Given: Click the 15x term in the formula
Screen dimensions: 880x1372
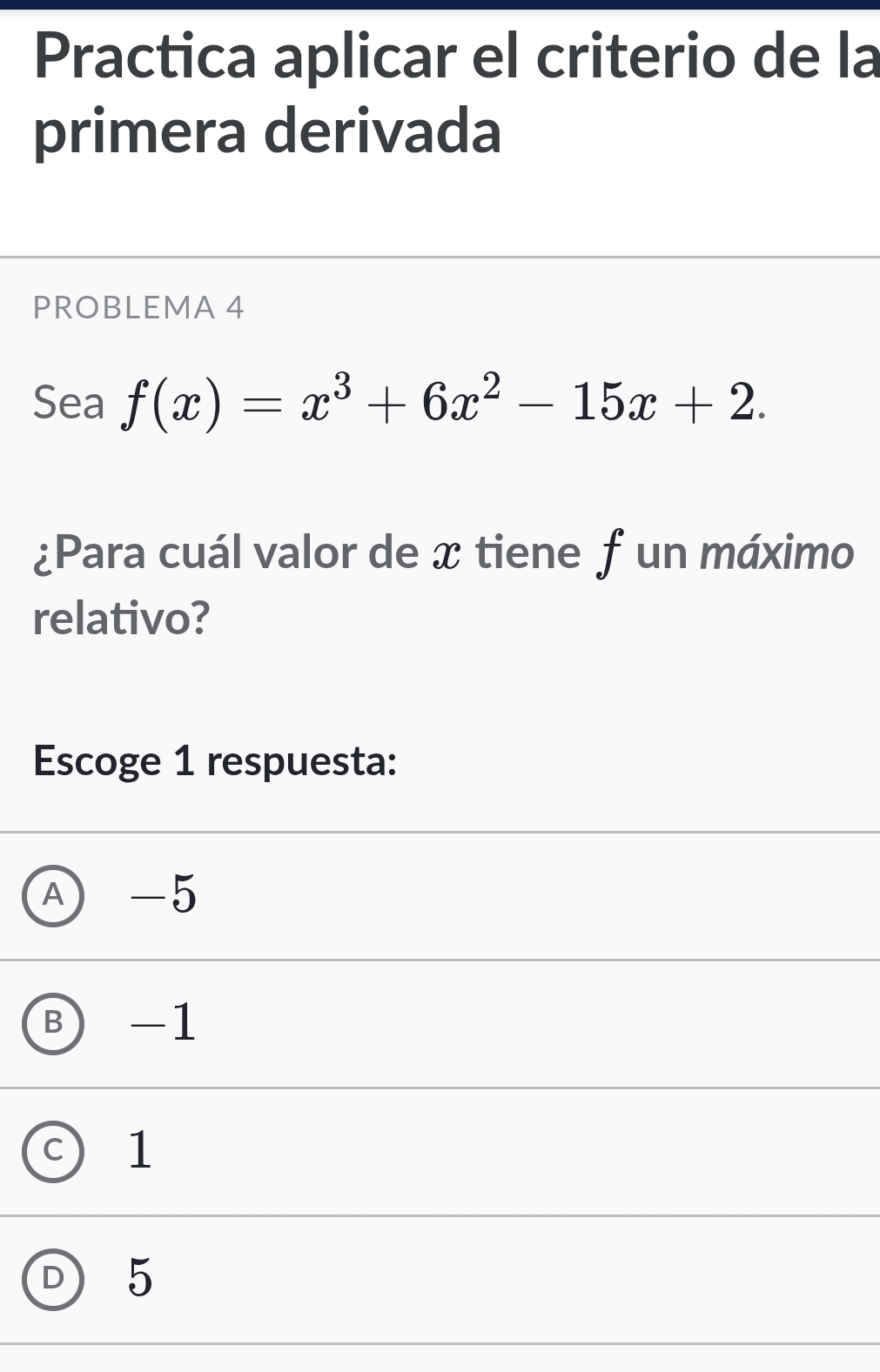Looking at the screenshot, I should point(615,405).
